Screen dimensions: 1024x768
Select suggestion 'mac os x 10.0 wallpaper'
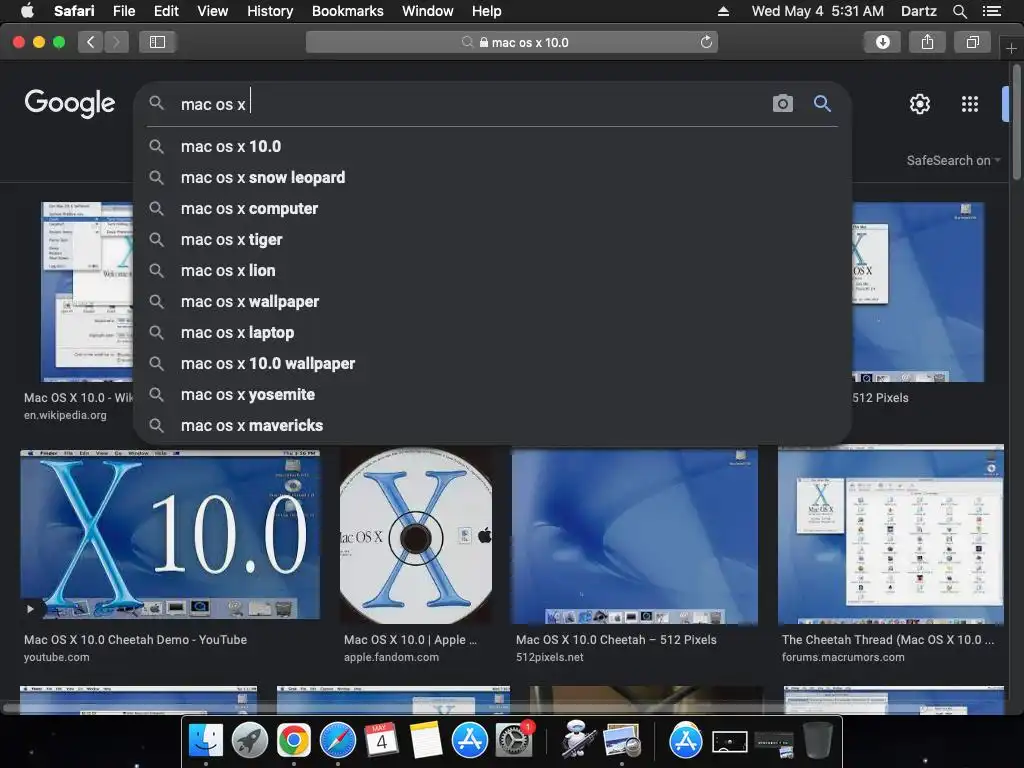click(x=492, y=364)
